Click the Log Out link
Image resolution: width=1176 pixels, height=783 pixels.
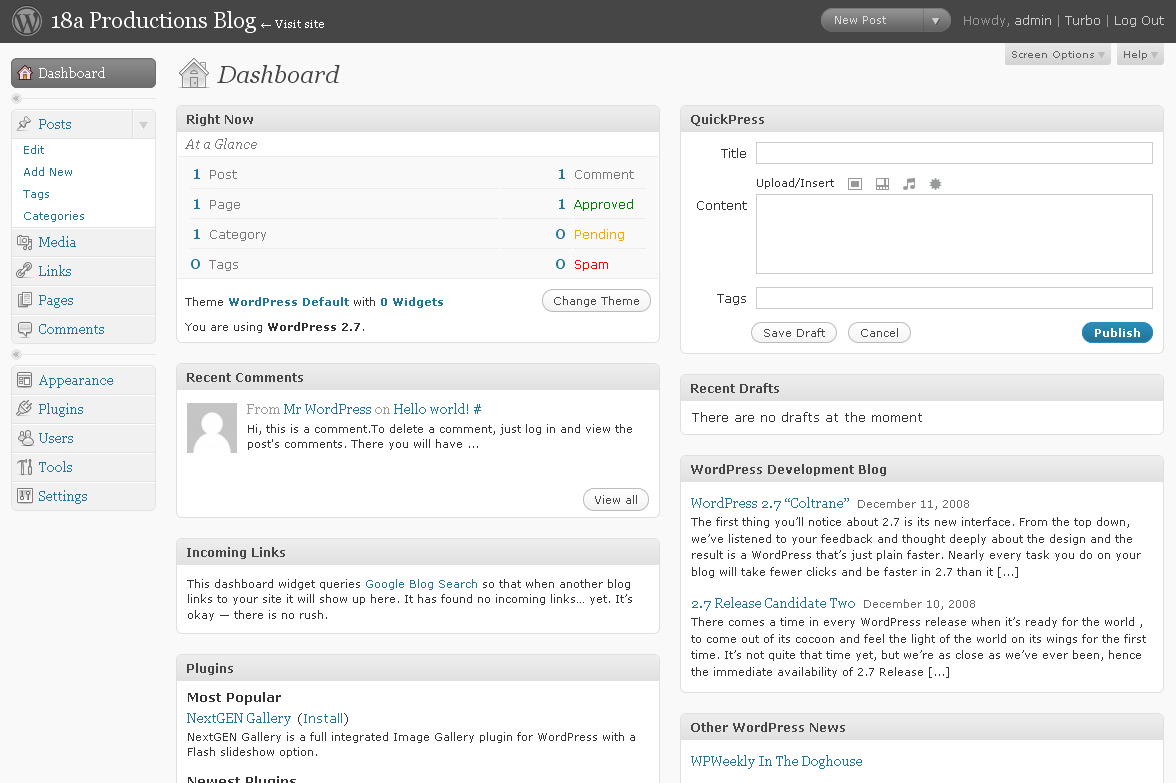(x=1138, y=20)
